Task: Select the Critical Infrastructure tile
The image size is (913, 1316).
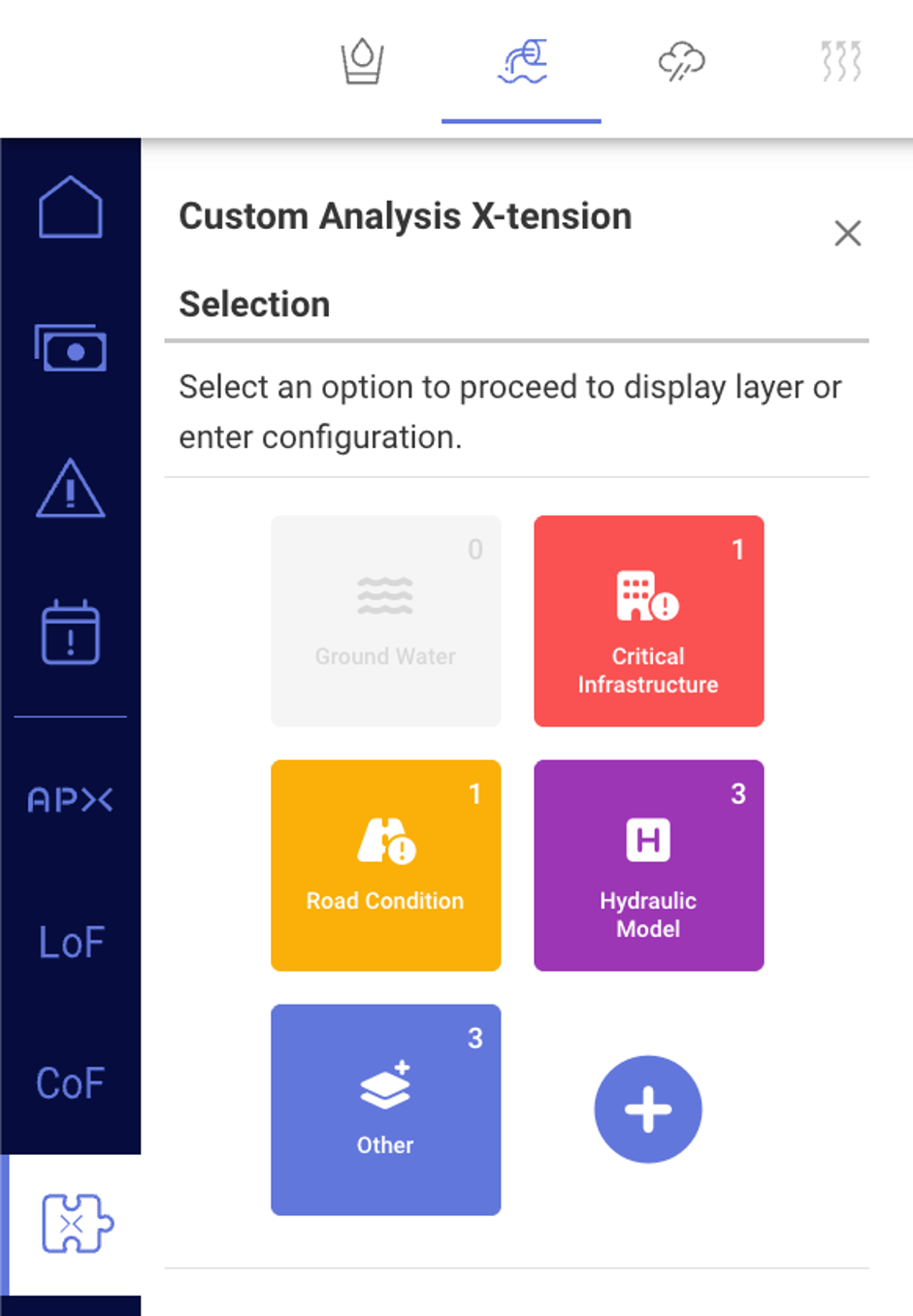Action: (648, 622)
